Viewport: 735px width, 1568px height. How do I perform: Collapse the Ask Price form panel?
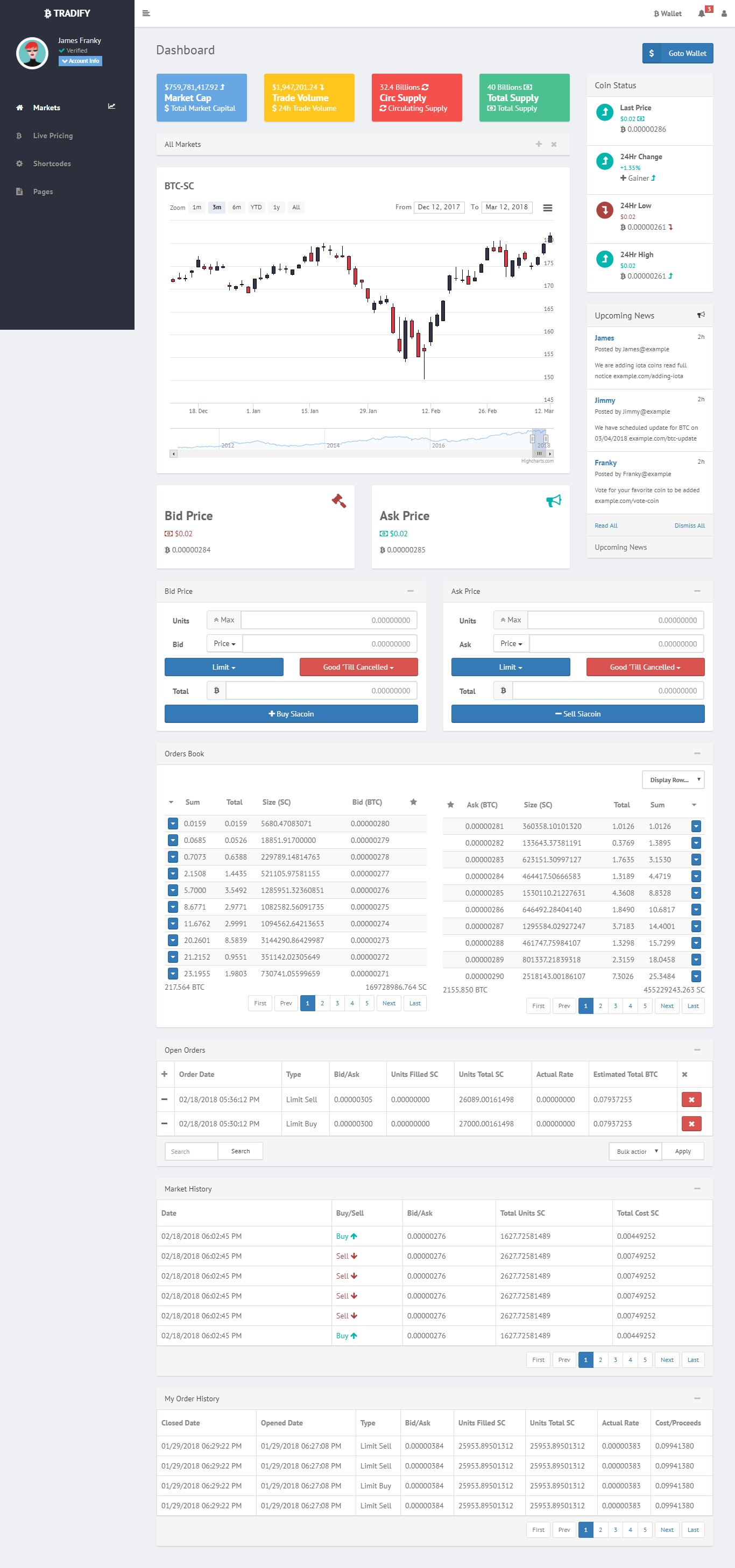697,591
